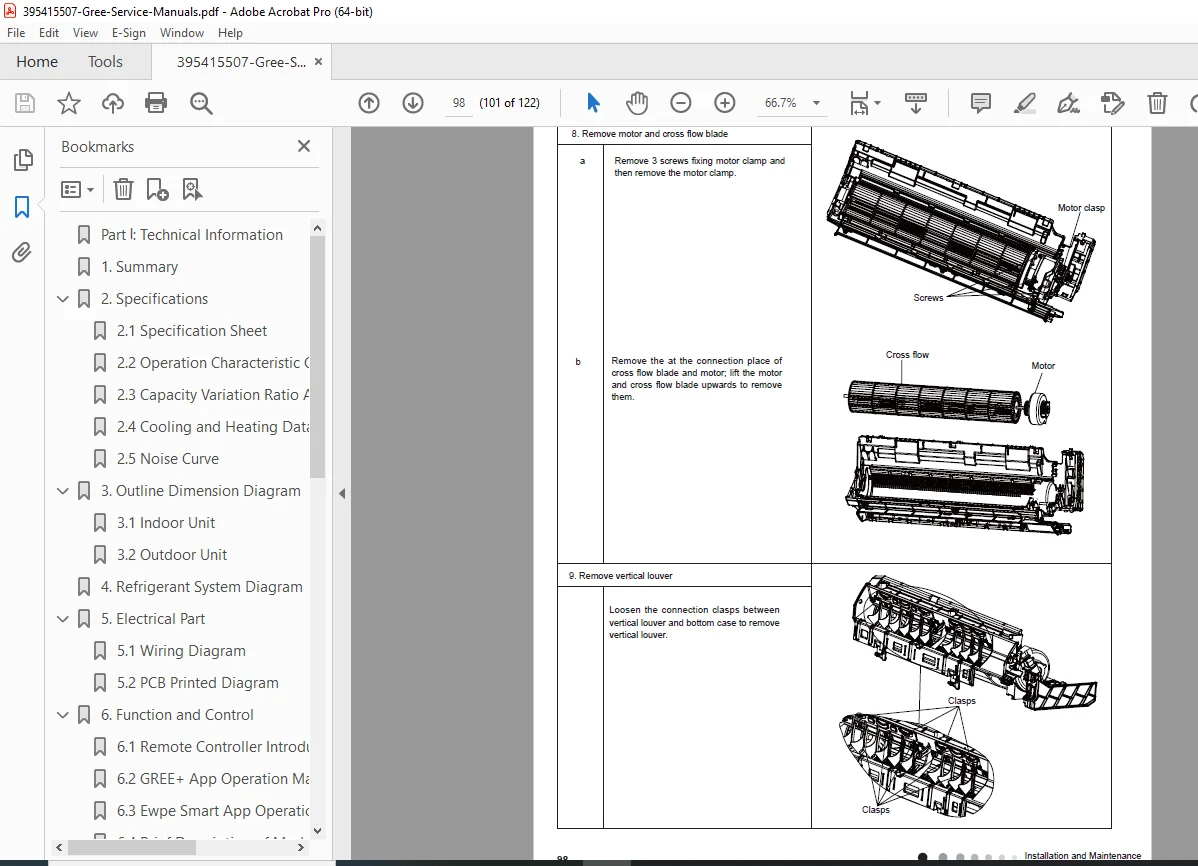Select the 395415507-Gree-S document tab
The image size is (1198, 866).
pos(241,62)
